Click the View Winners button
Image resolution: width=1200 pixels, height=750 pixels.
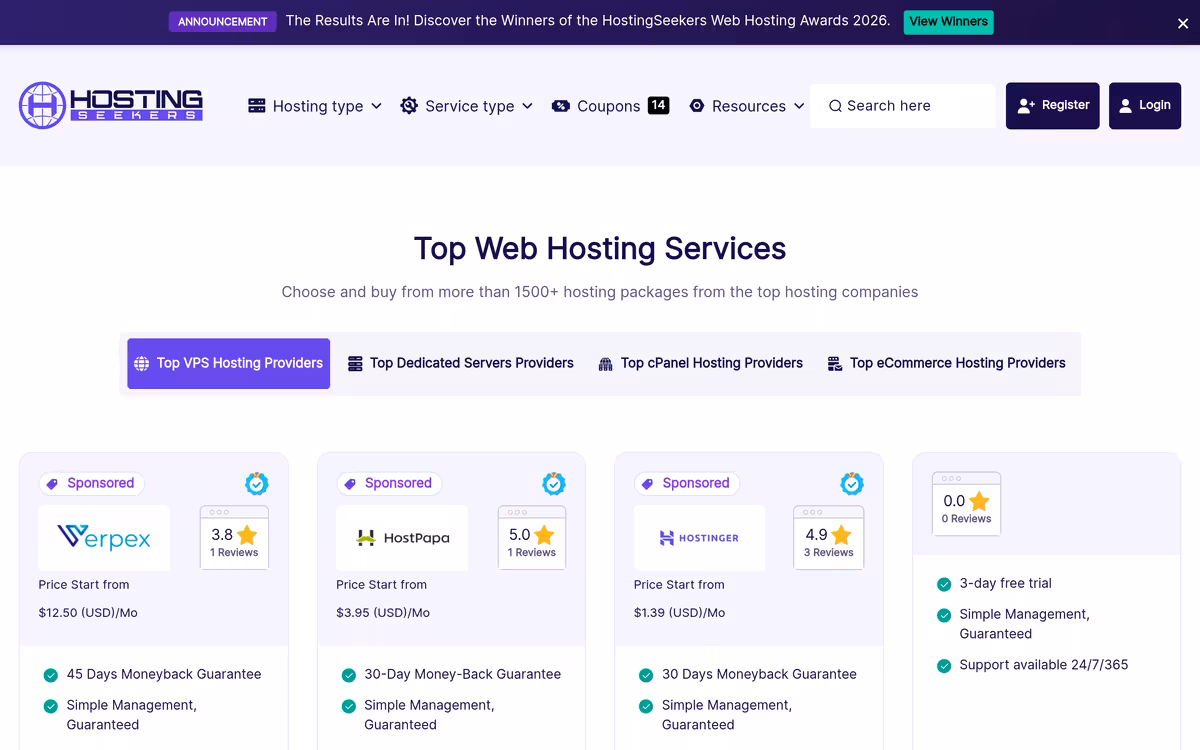948,22
